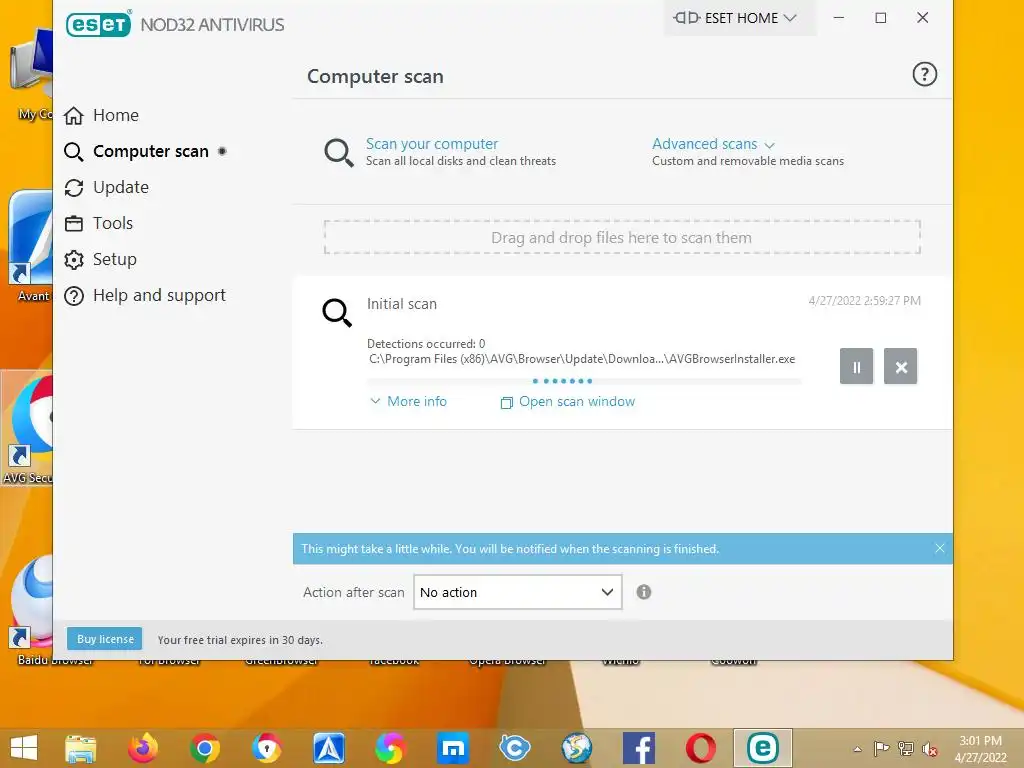
Task: Click the Update refresh arrows icon
Action: [x=74, y=188]
